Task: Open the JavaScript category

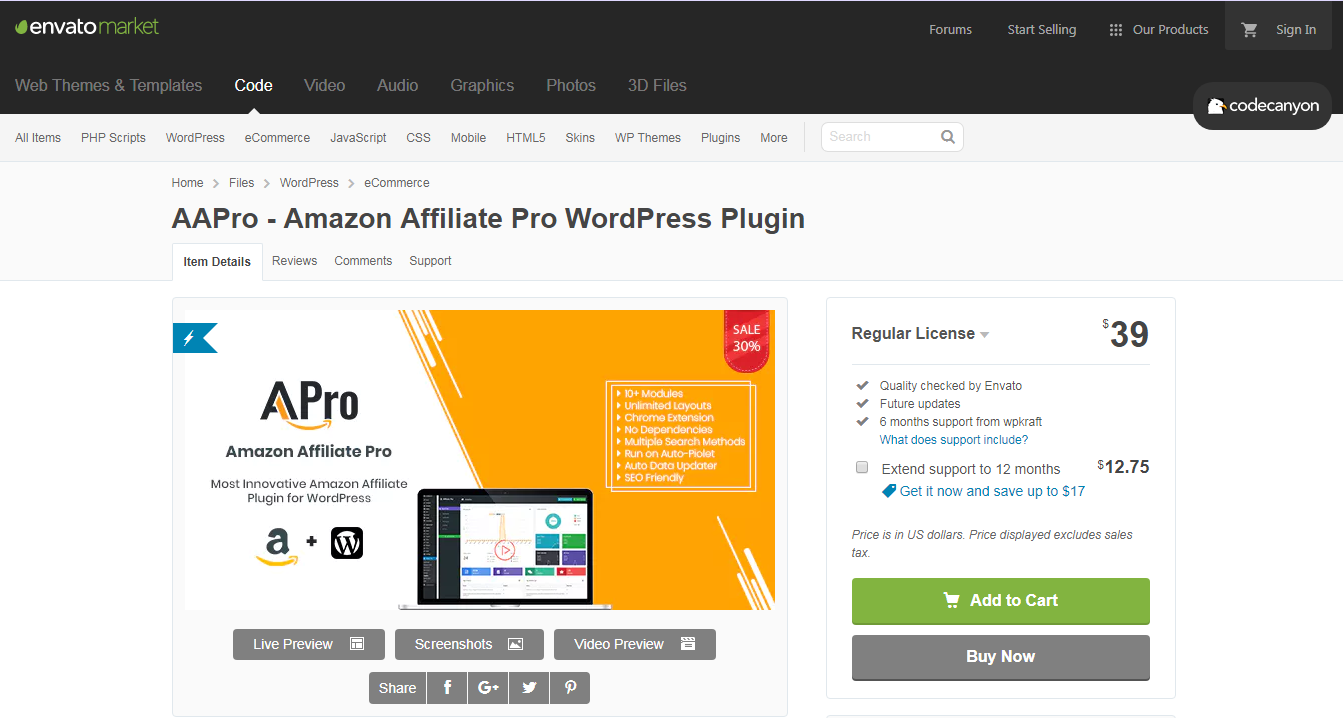Action: click(358, 138)
